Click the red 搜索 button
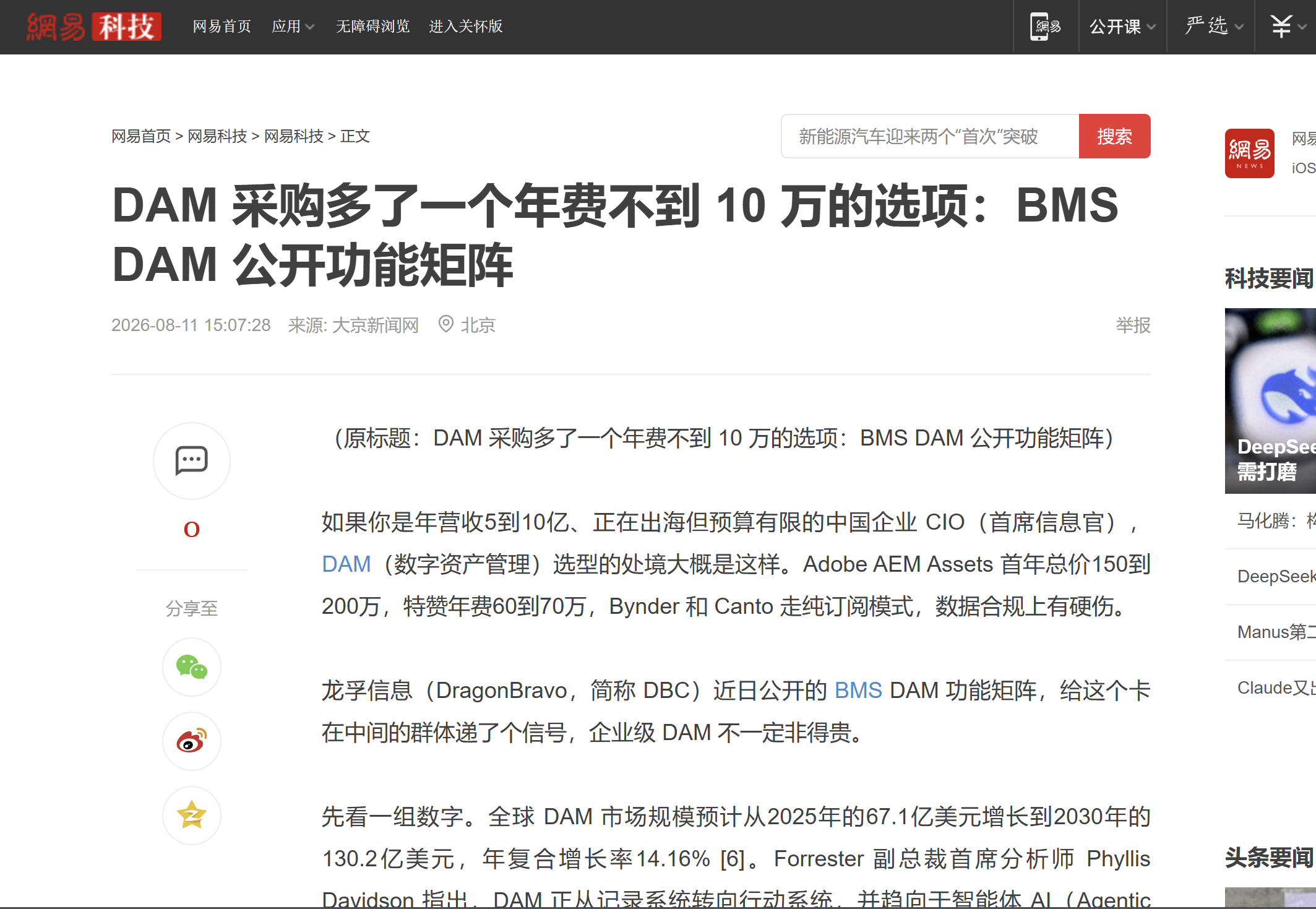The height and width of the screenshot is (909, 1316). coord(1114,136)
